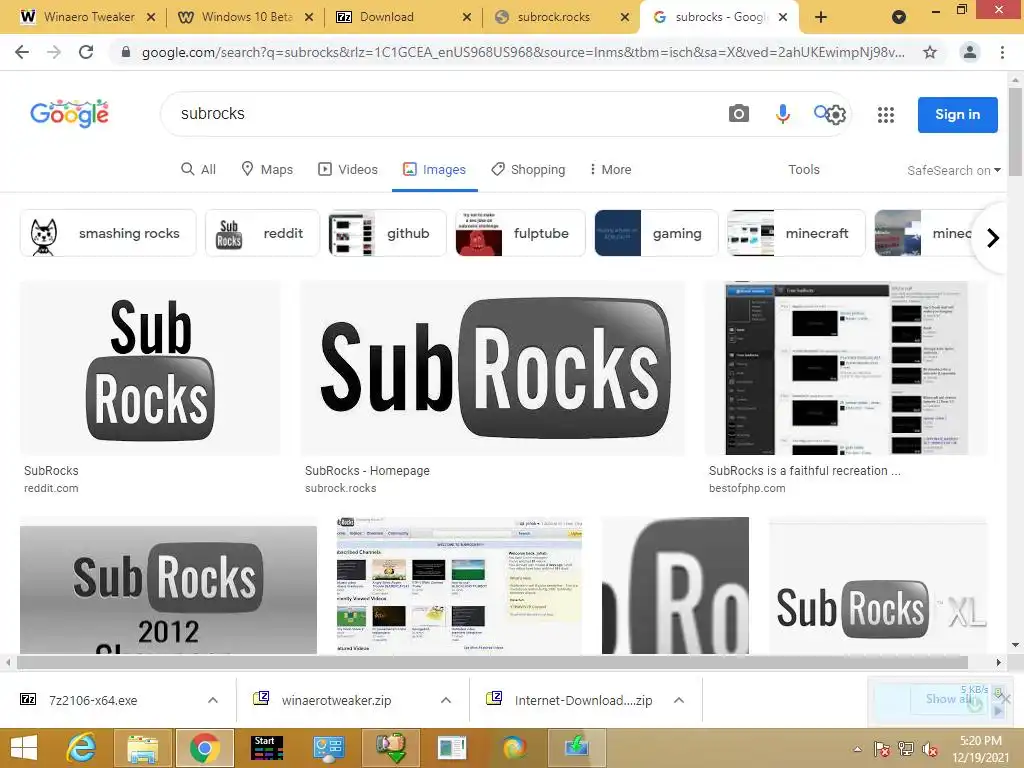Open the More search categories menu
This screenshot has width=1024, height=768.
point(610,169)
